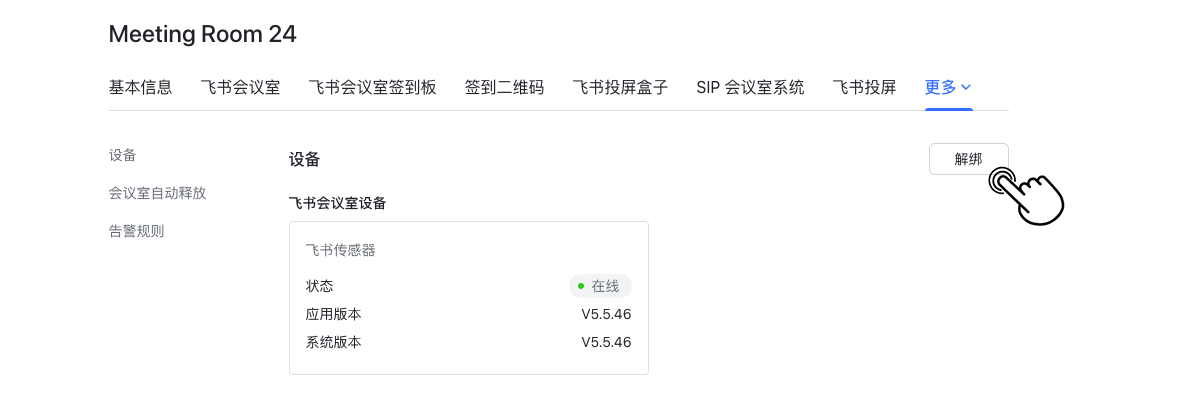The height and width of the screenshot is (393, 1197).
Task: Click the 飞书传感器 card title
Action: [340, 250]
